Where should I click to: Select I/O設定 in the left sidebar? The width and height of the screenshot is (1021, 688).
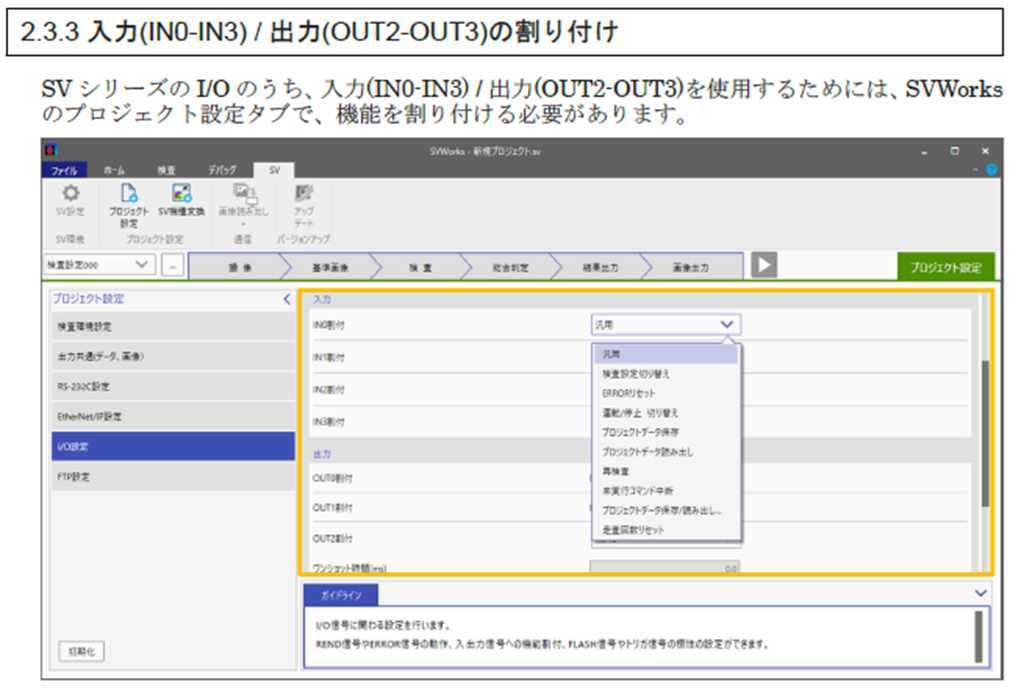click(173, 446)
